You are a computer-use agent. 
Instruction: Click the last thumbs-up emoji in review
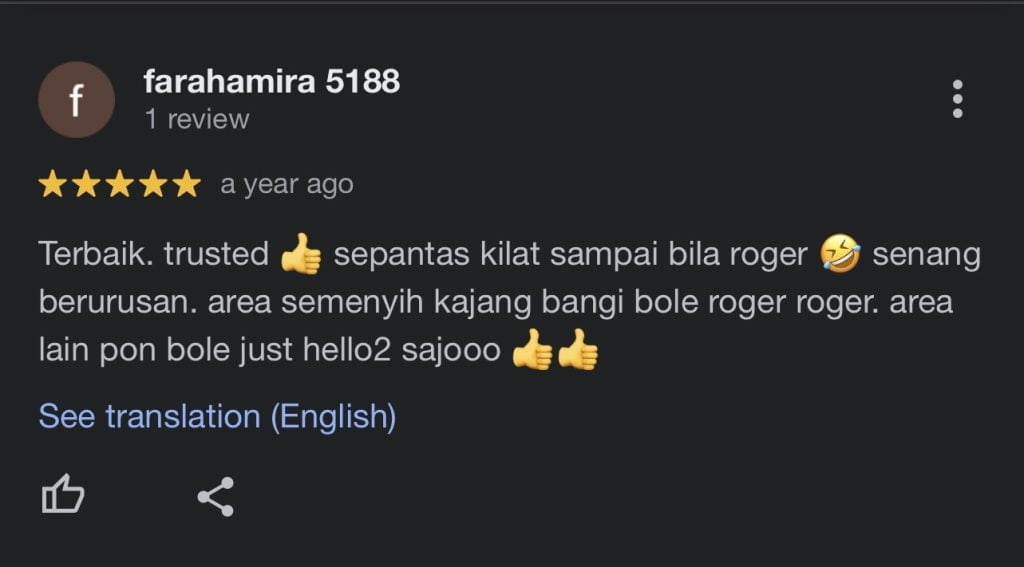(578, 353)
